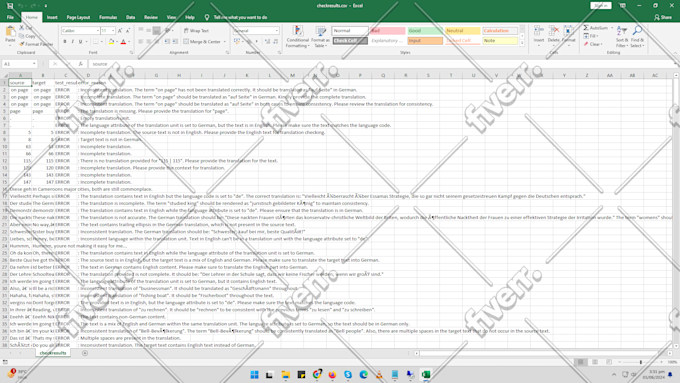The image size is (680, 383).
Task: Toggle align left in Alignment group
Action: (x=141, y=42)
